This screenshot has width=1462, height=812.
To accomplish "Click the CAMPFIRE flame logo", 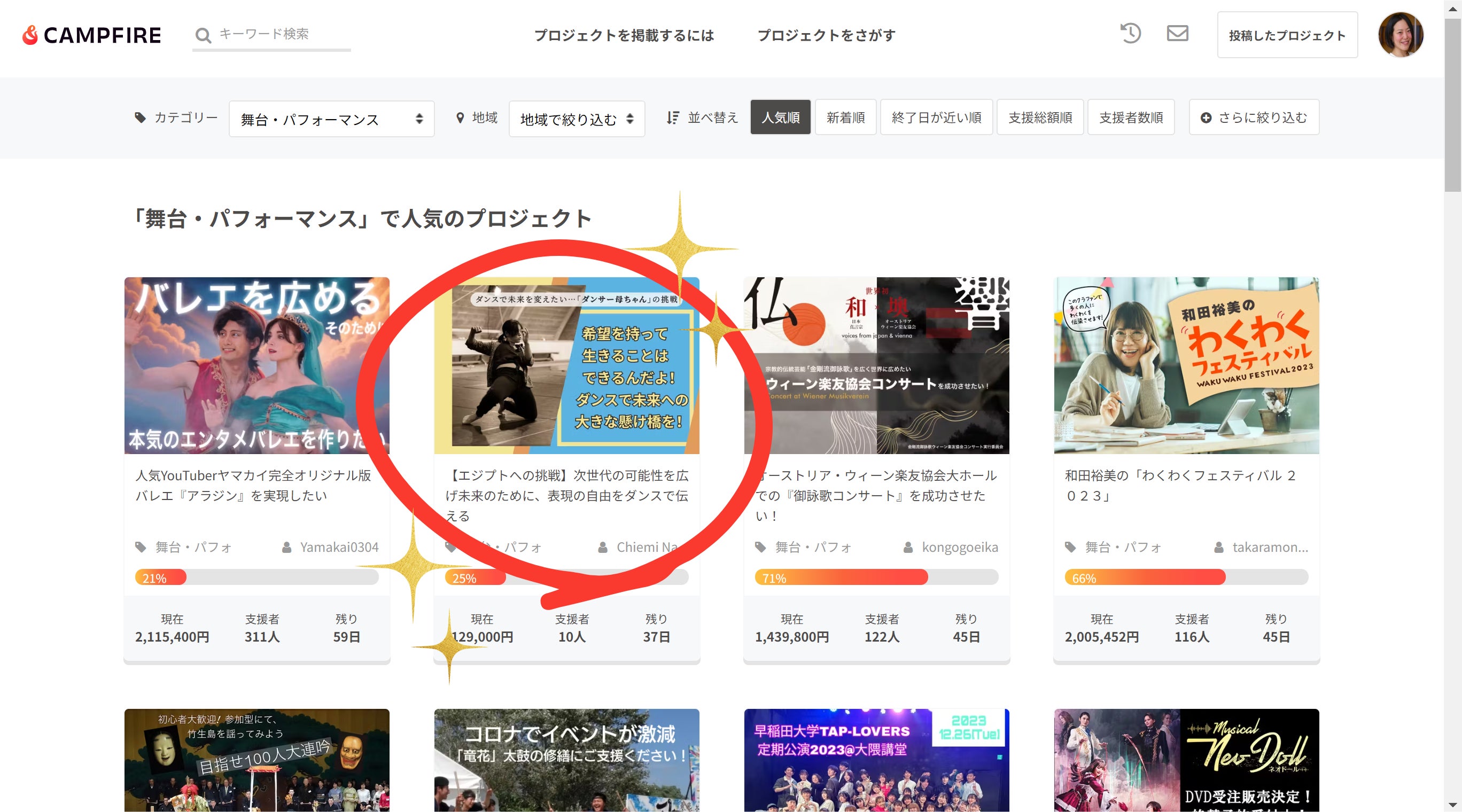I will pyautogui.click(x=30, y=35).
